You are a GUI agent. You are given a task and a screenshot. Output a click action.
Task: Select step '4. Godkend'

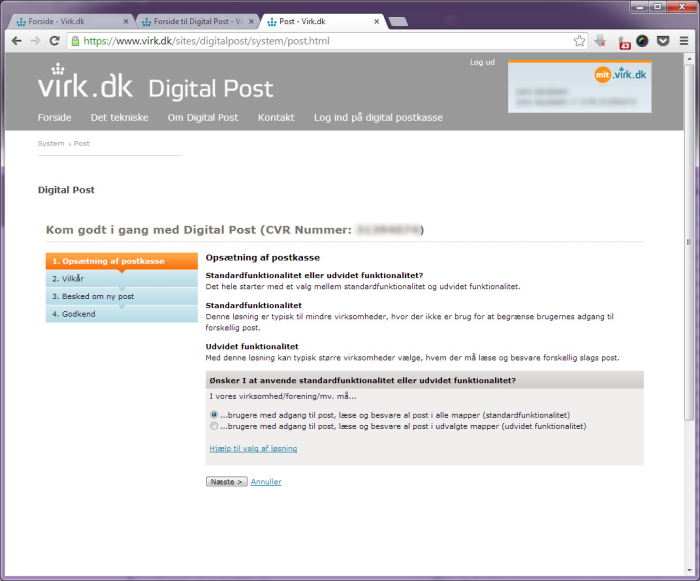coord(121,314)
